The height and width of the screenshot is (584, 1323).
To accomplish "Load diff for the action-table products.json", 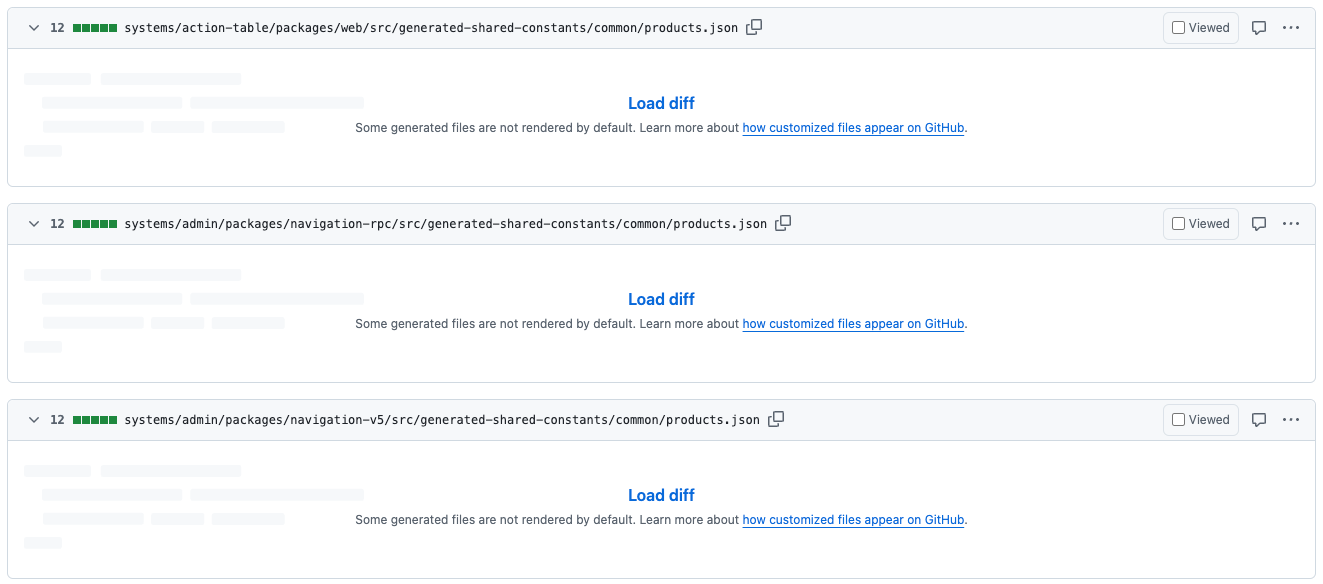I will [x=661, y=103].
